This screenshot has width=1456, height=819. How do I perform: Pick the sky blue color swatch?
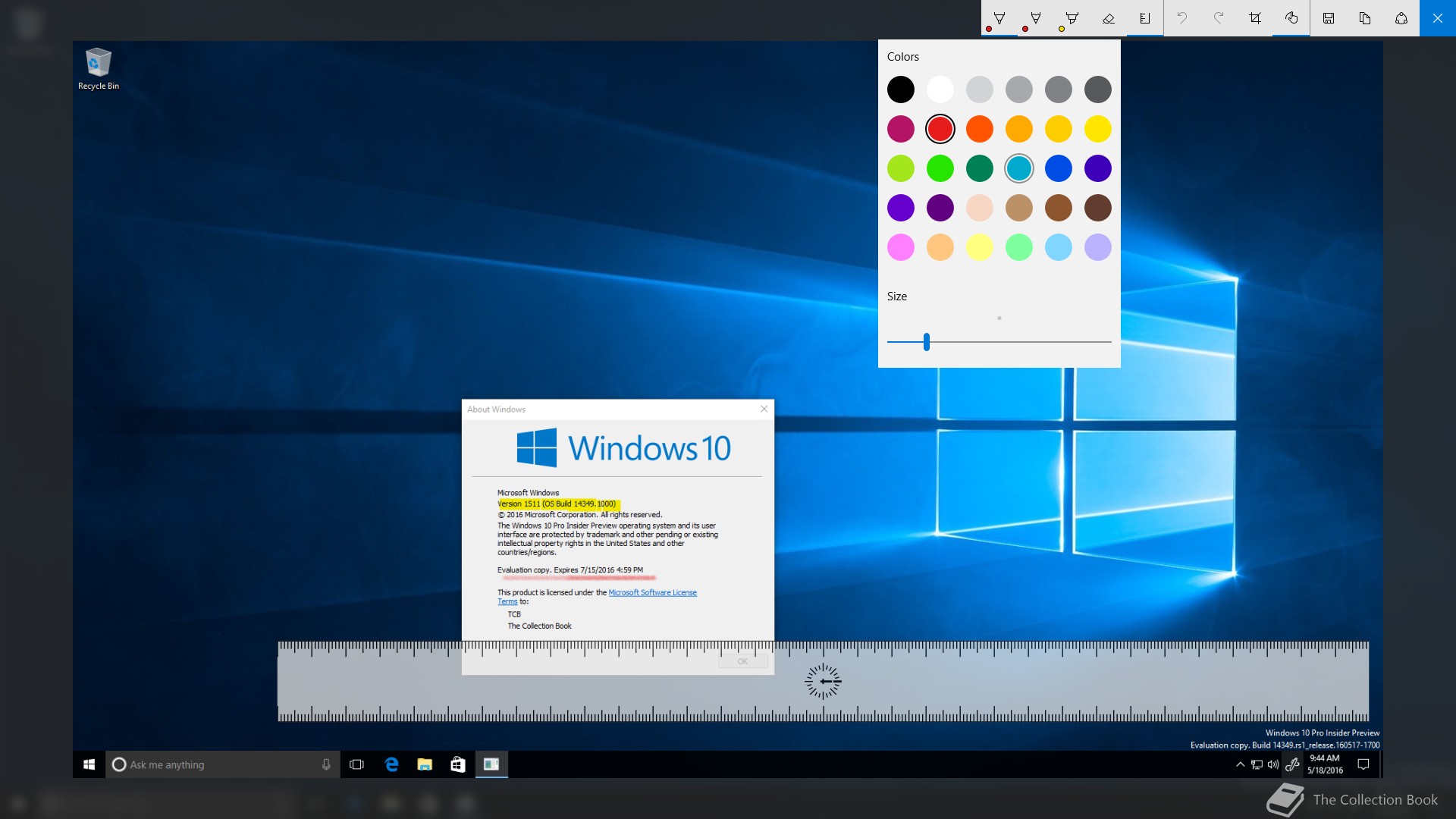point(1059,247)
